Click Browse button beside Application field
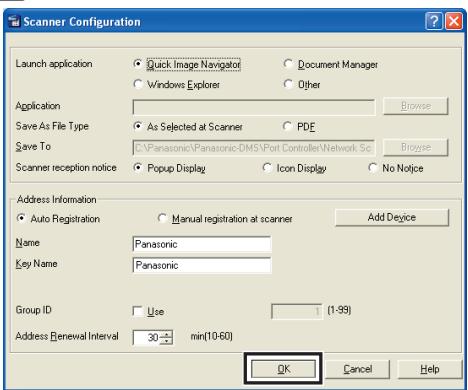 pos(416,106)
